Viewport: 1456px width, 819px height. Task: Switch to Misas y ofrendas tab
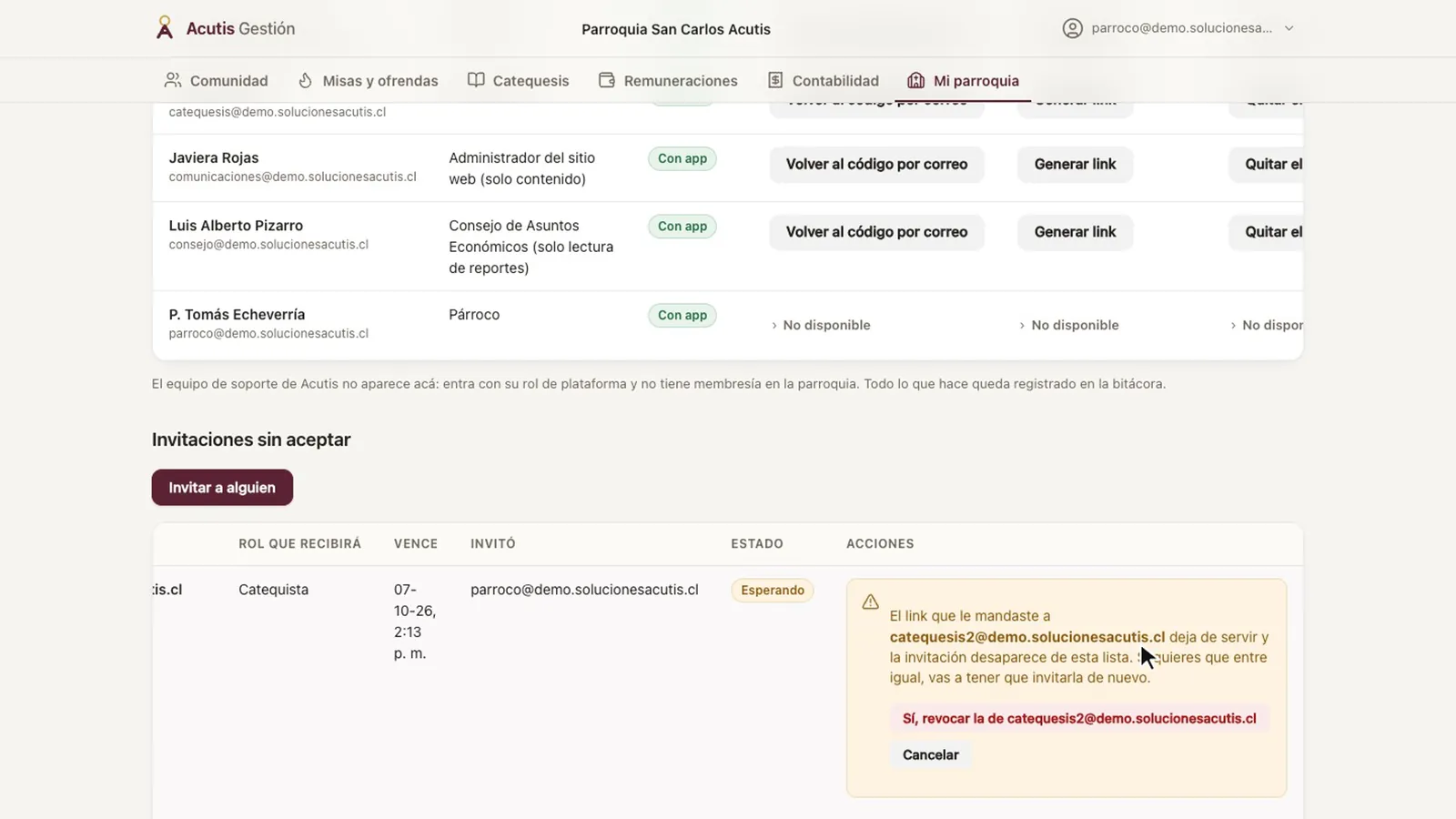click(369, 80)
